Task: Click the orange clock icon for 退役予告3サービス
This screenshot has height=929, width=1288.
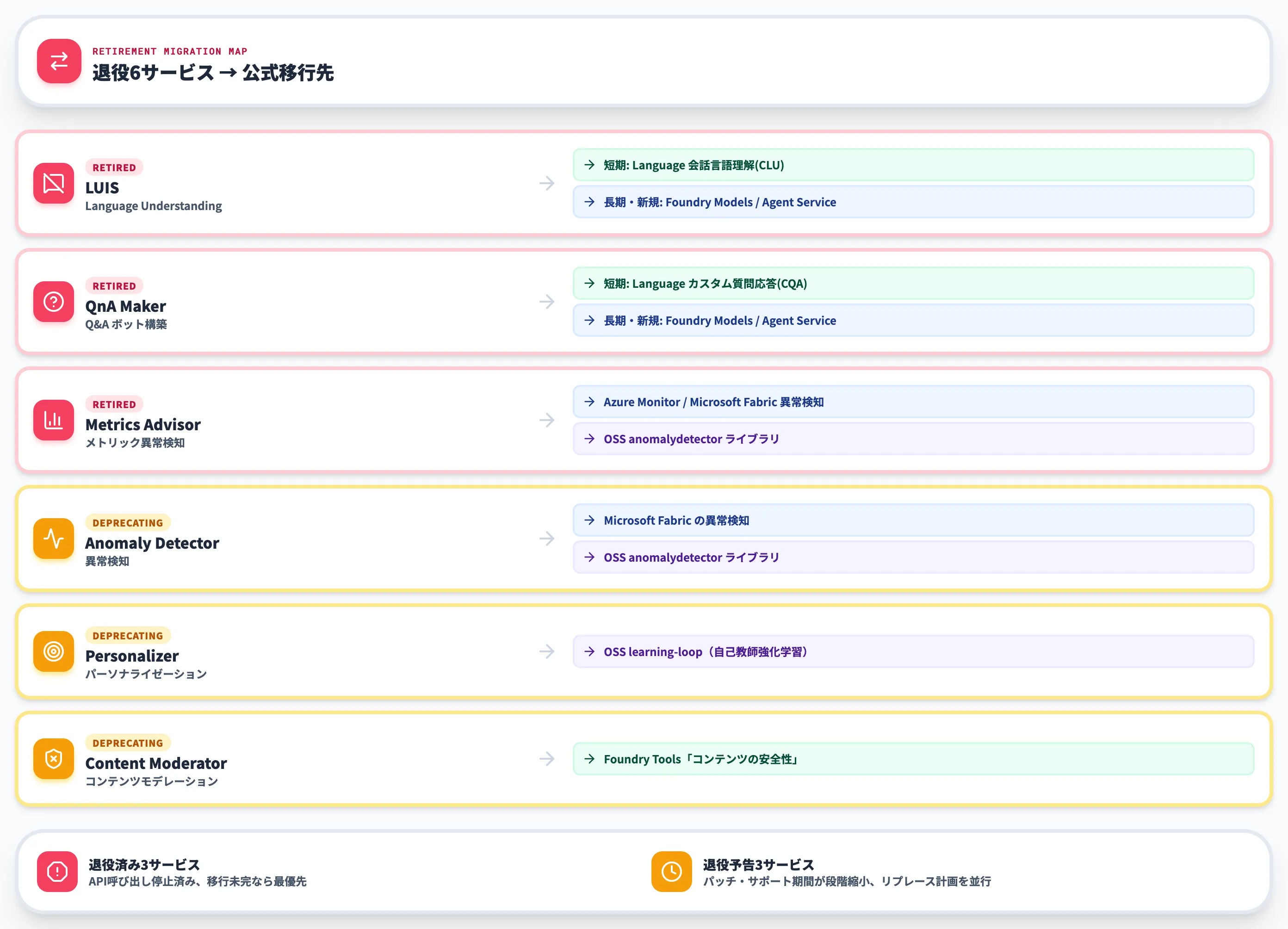Action: point(671,872)
